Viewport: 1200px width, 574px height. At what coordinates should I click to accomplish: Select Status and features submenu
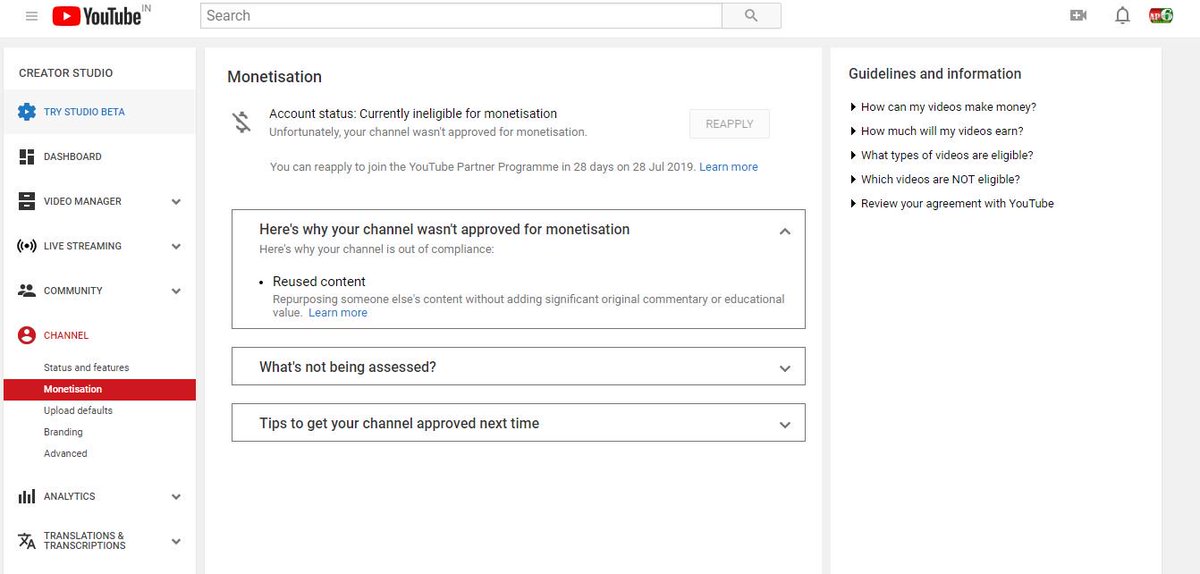(86, 368)
